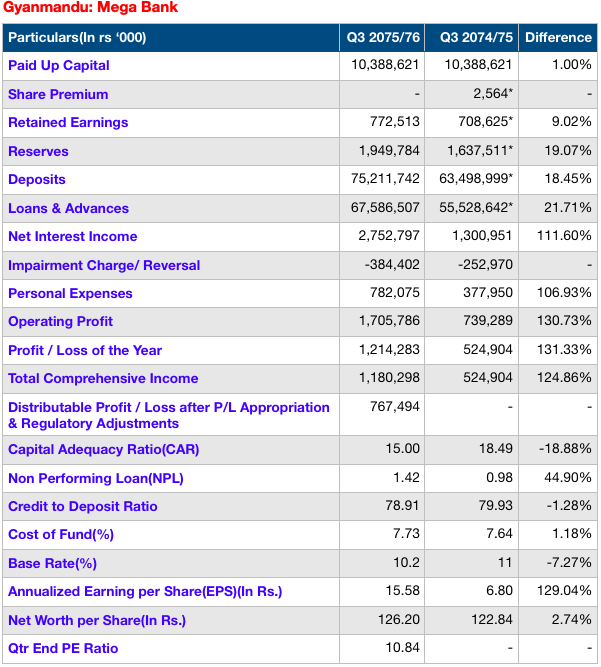Open the 'Non Performing Loan(NPL)' link

[96, 479]
